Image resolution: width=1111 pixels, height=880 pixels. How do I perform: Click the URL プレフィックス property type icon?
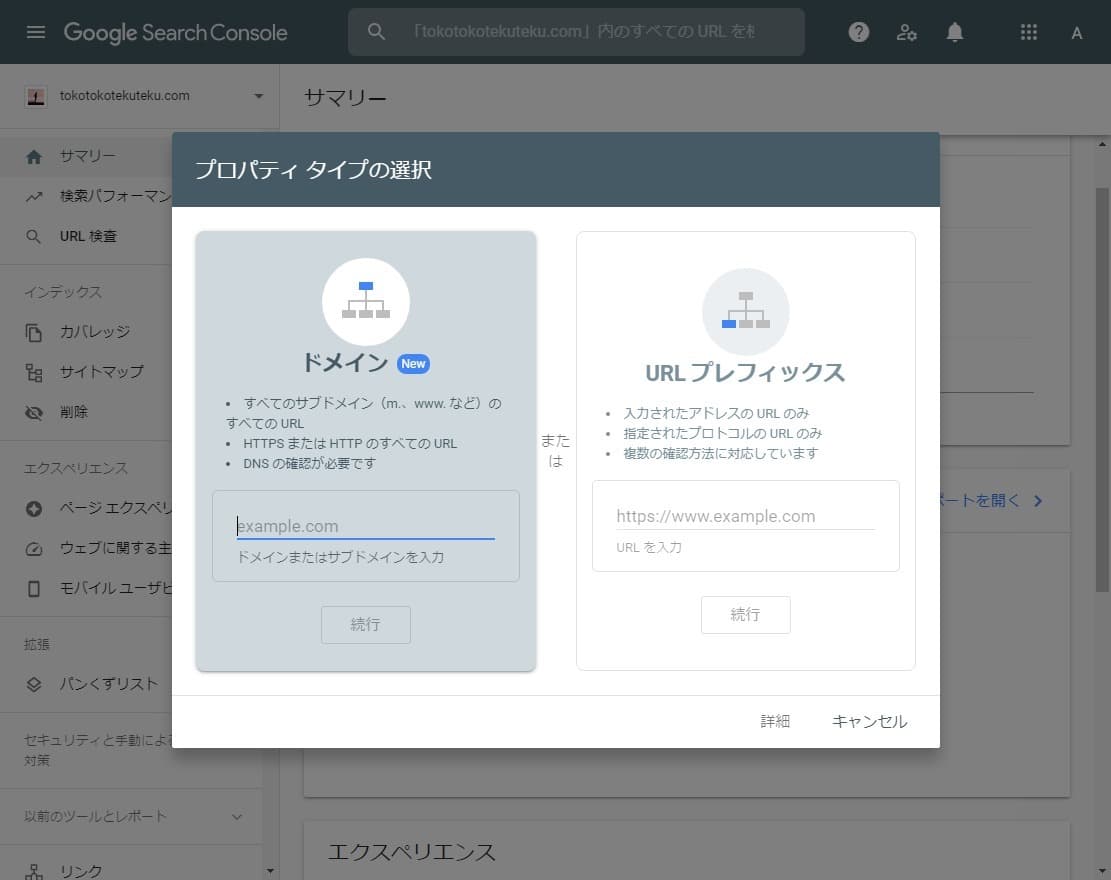pos(745,311)
